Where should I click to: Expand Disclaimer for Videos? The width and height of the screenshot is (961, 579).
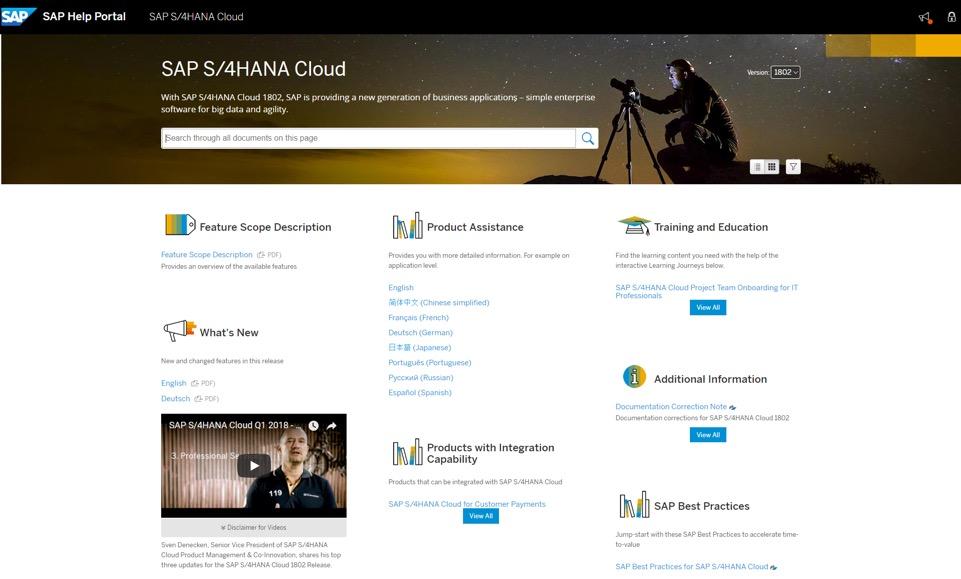[254, 528]
